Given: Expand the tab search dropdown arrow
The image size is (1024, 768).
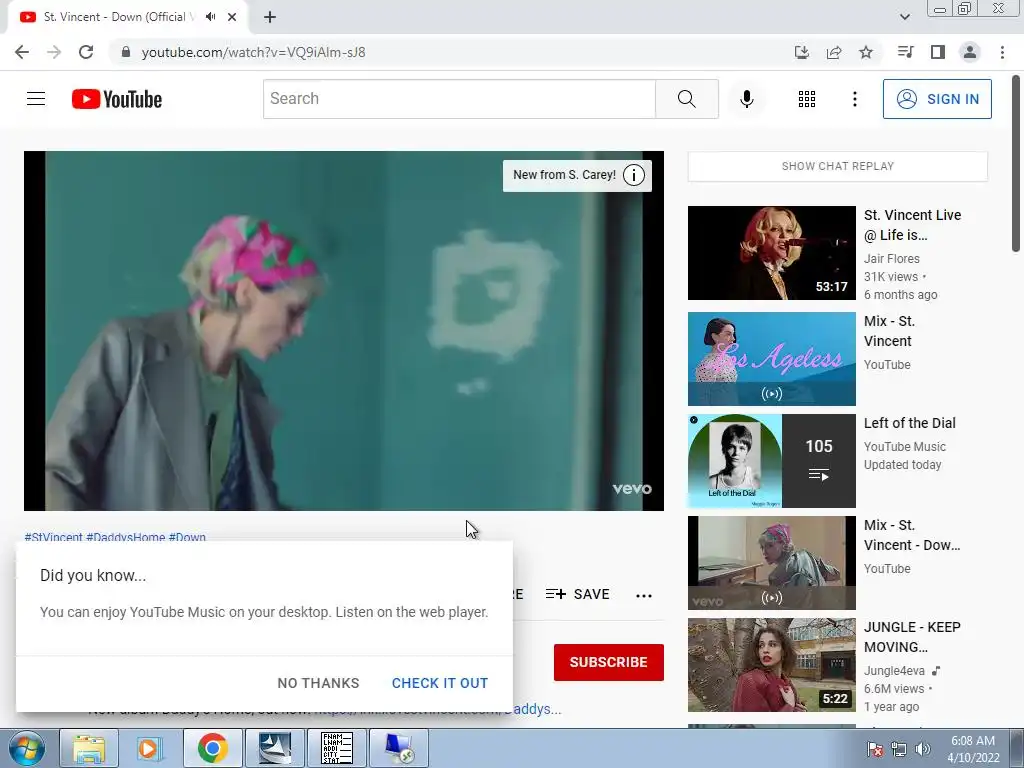Looking at the screenshot, I should pos(904,17).
